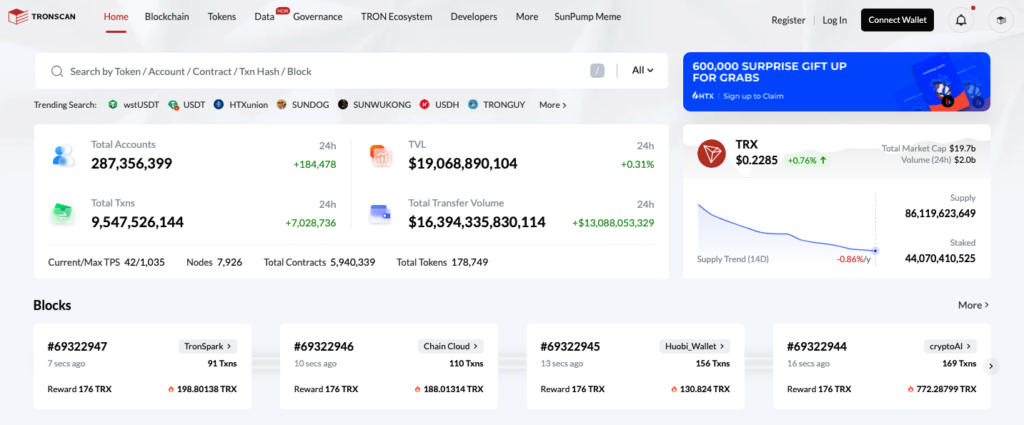Click the Total Transfer Volume wallet icon
Viewport: 1024px width, 425px height.
coord(380,213)
